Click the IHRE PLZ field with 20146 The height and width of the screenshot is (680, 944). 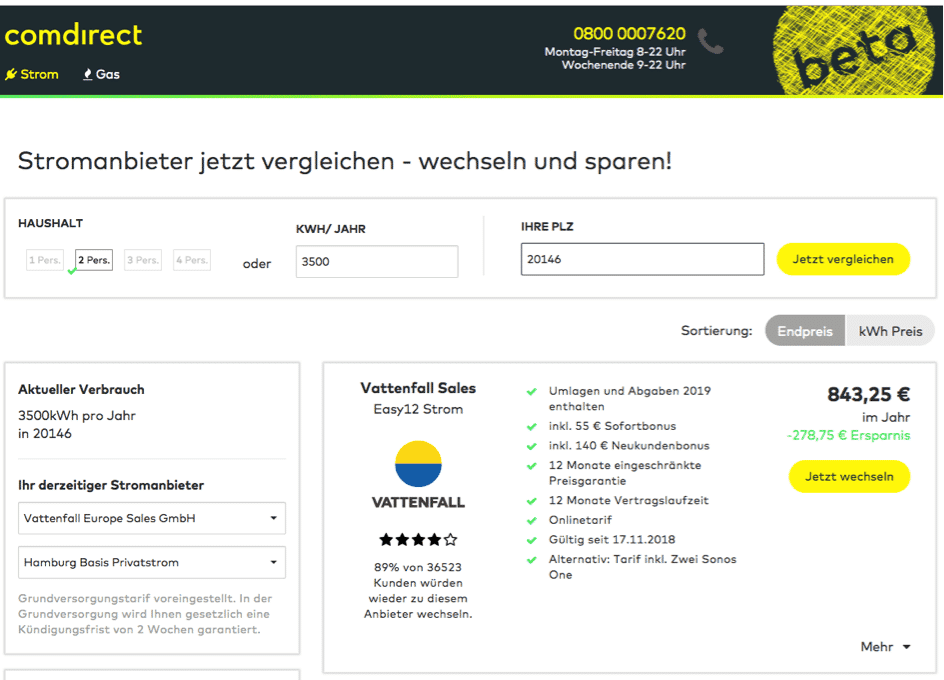pyautogui.click(x=642, y=259)
